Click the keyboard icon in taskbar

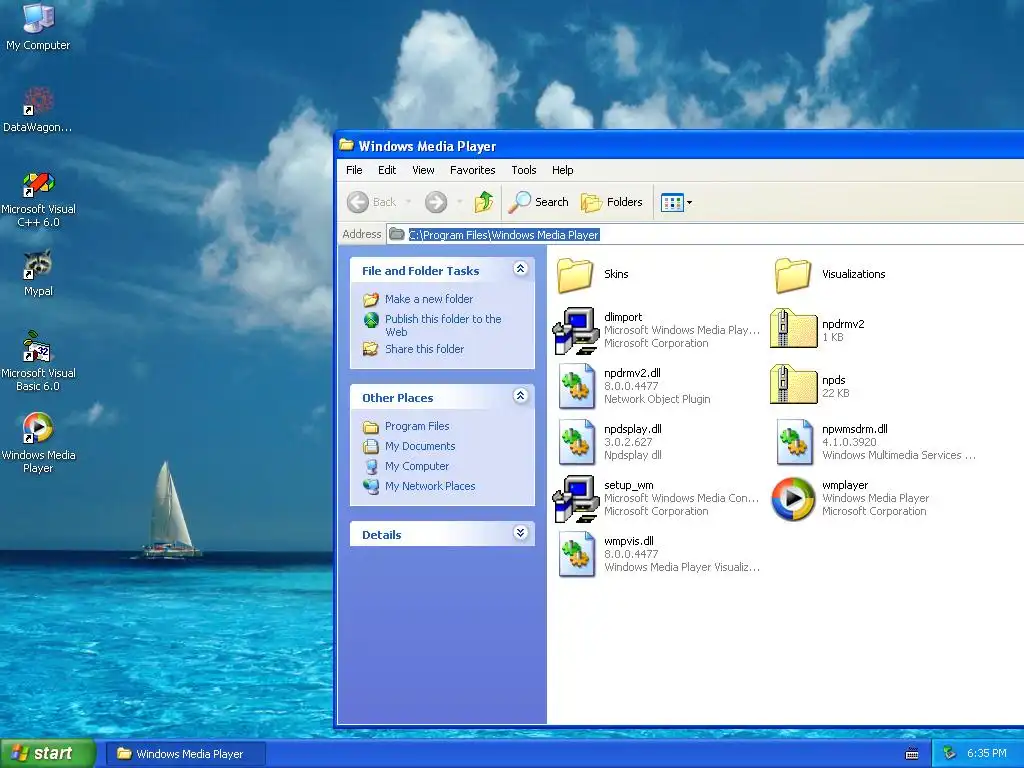click(x=912, y=754)
